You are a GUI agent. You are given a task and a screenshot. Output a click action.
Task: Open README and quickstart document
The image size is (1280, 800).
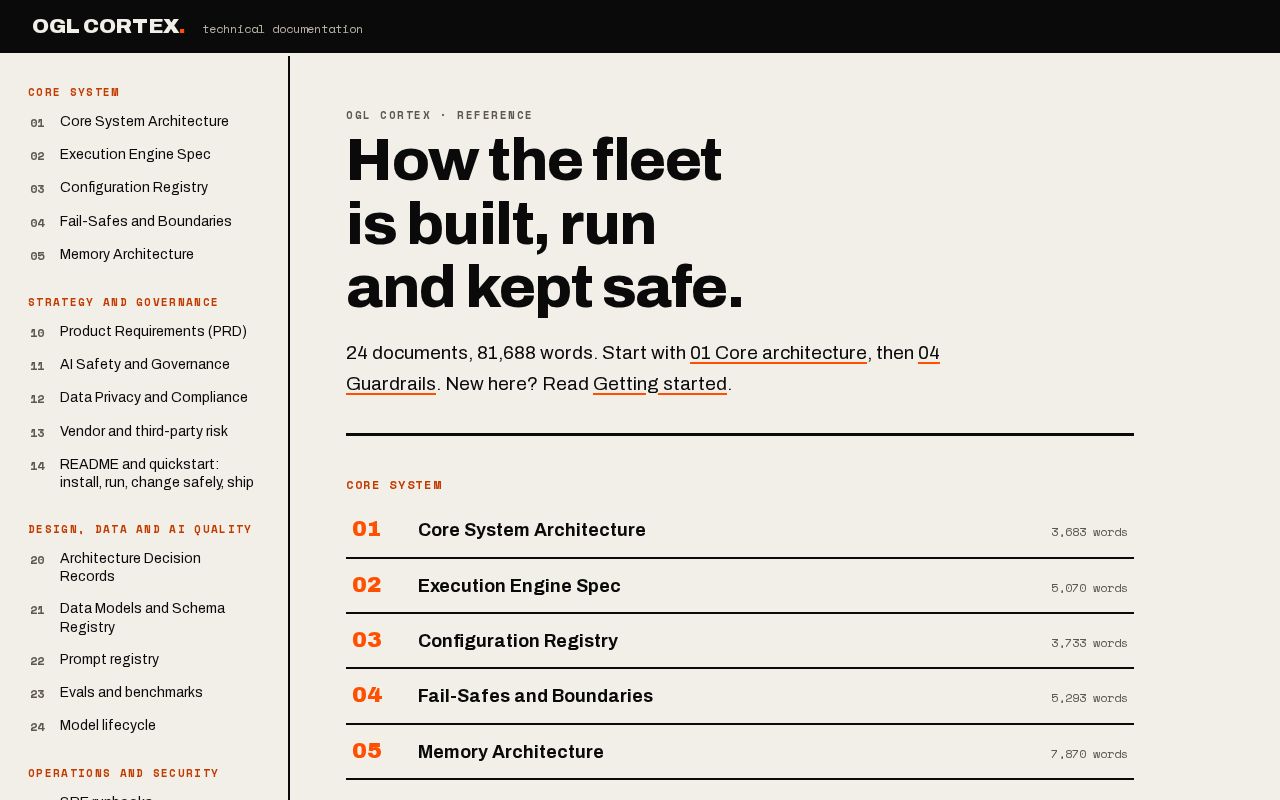142,474
